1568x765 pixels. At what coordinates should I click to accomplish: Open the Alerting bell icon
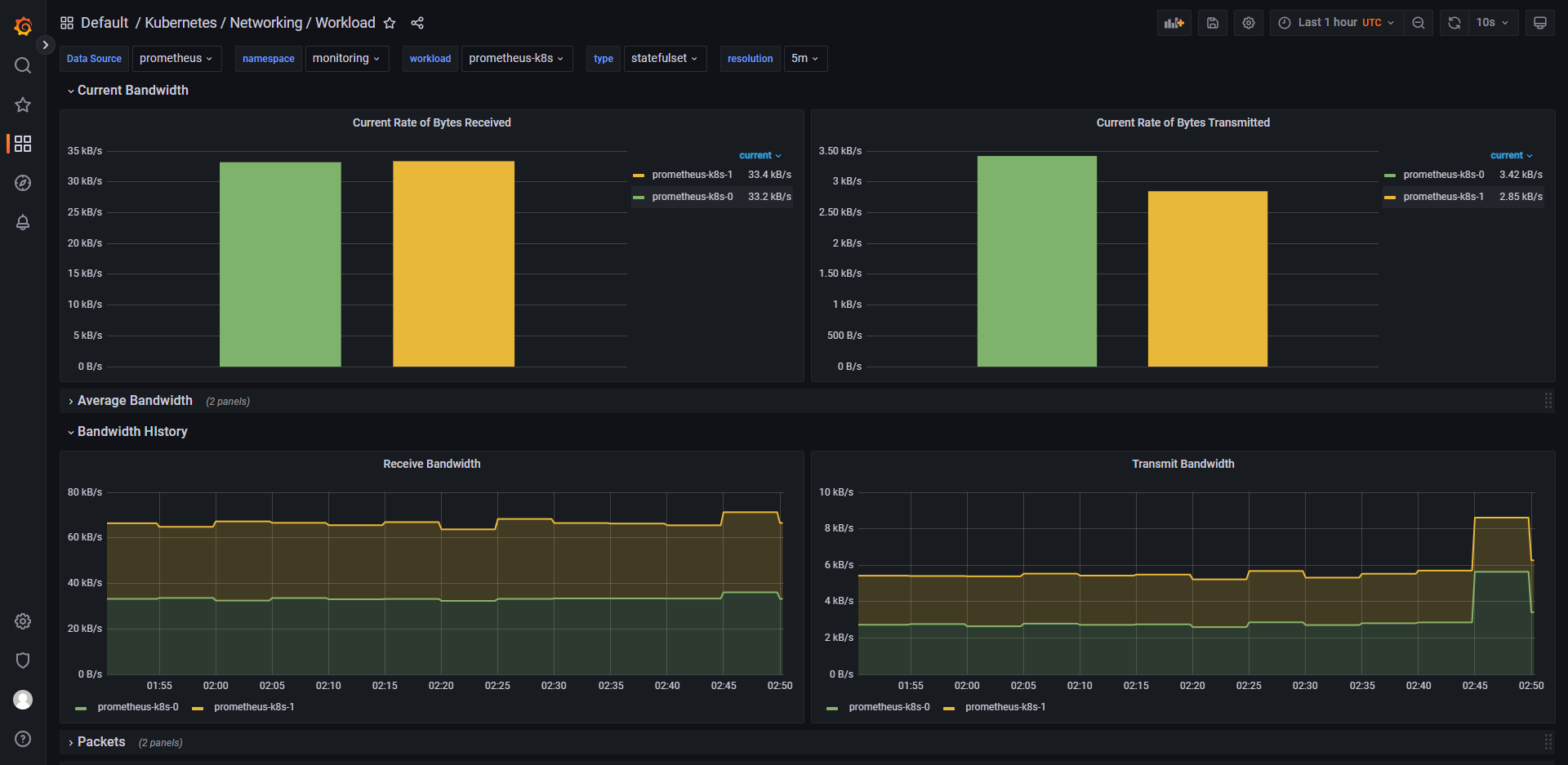[23, 222]
